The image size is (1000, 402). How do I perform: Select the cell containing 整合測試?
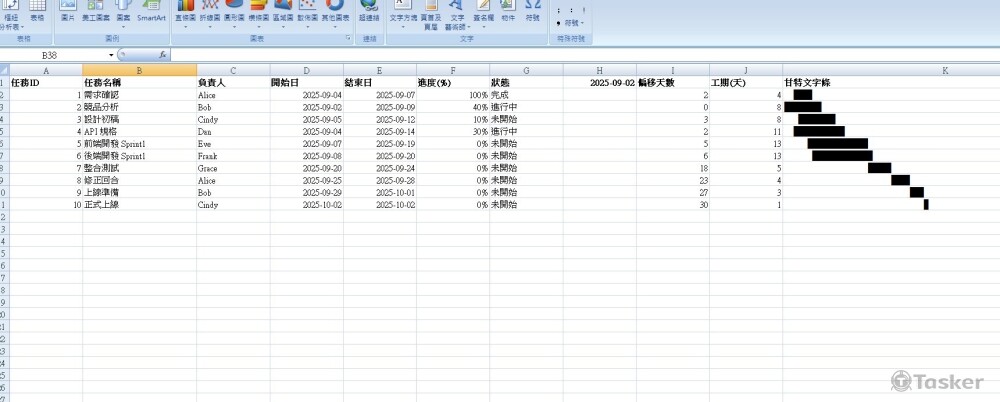pyautogui.click(x=140, y=168)
